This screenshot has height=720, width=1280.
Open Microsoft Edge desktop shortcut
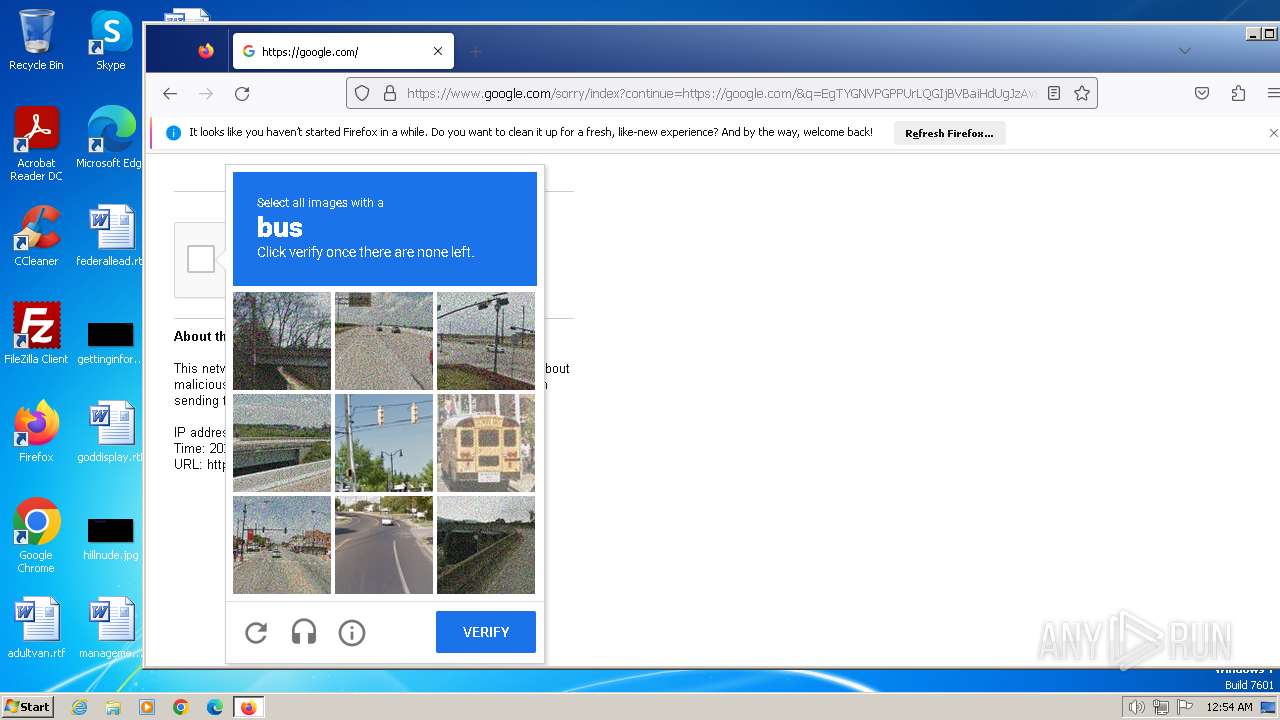coord(111,138)
